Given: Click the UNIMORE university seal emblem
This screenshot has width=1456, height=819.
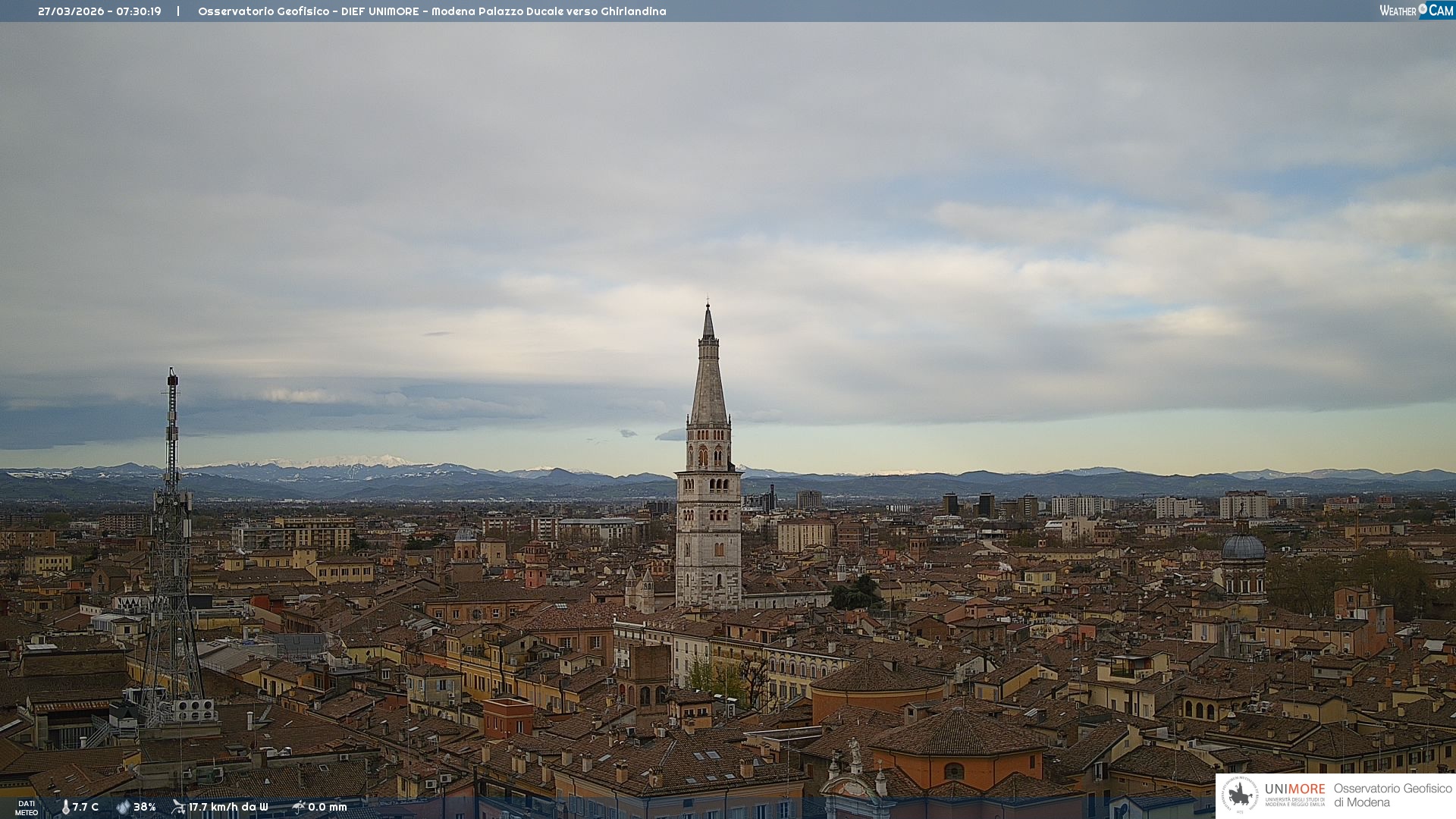Looking at the screenshot, I should pyautogui.click(x=1240, y=795).
